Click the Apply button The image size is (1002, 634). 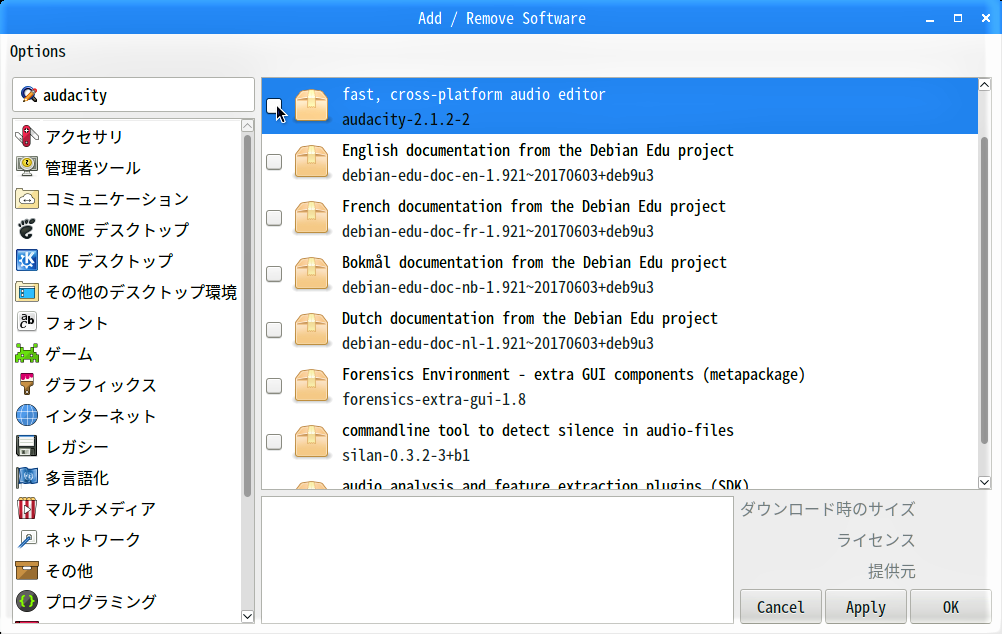866,607
